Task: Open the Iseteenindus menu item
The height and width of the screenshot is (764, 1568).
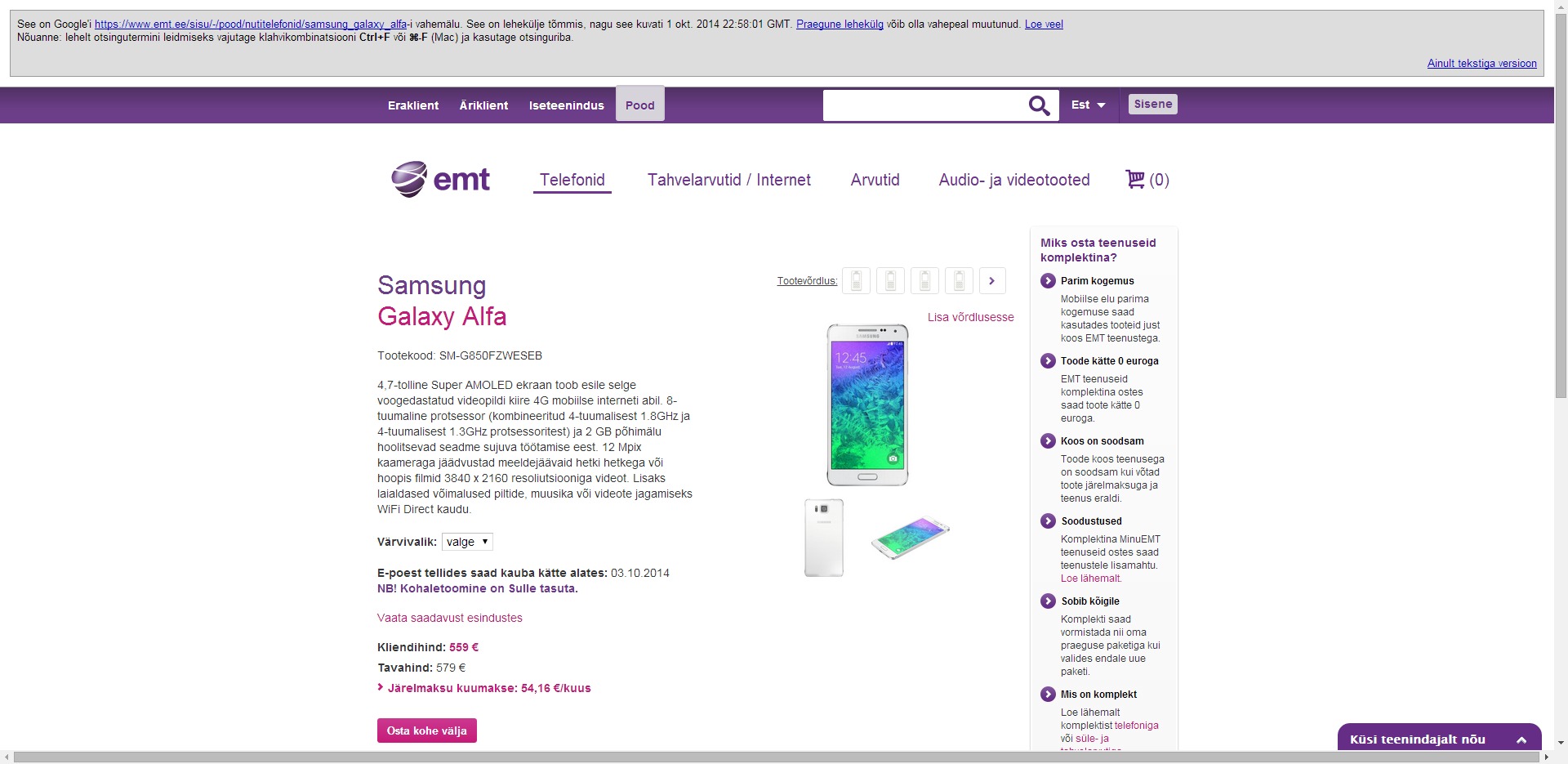Action: pos(567,105)
